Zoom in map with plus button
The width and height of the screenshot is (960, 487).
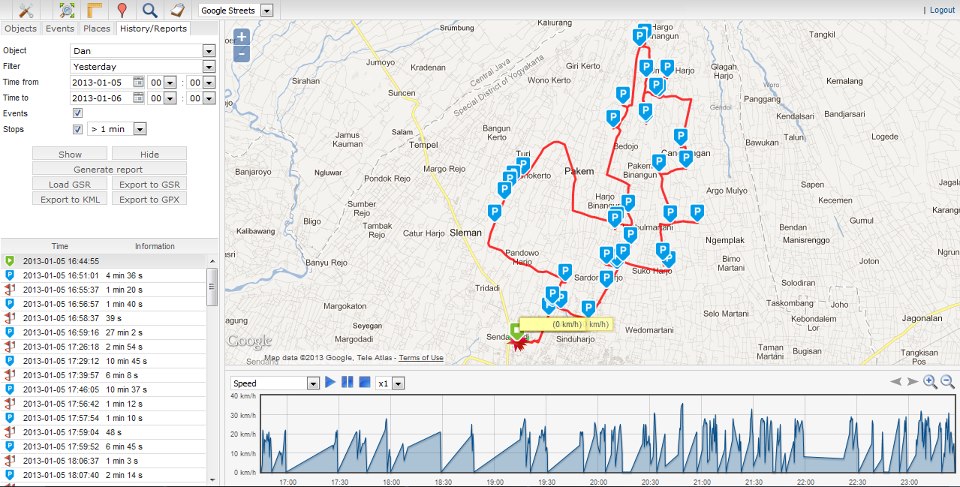pyautogui.click(x=242, y=37)
